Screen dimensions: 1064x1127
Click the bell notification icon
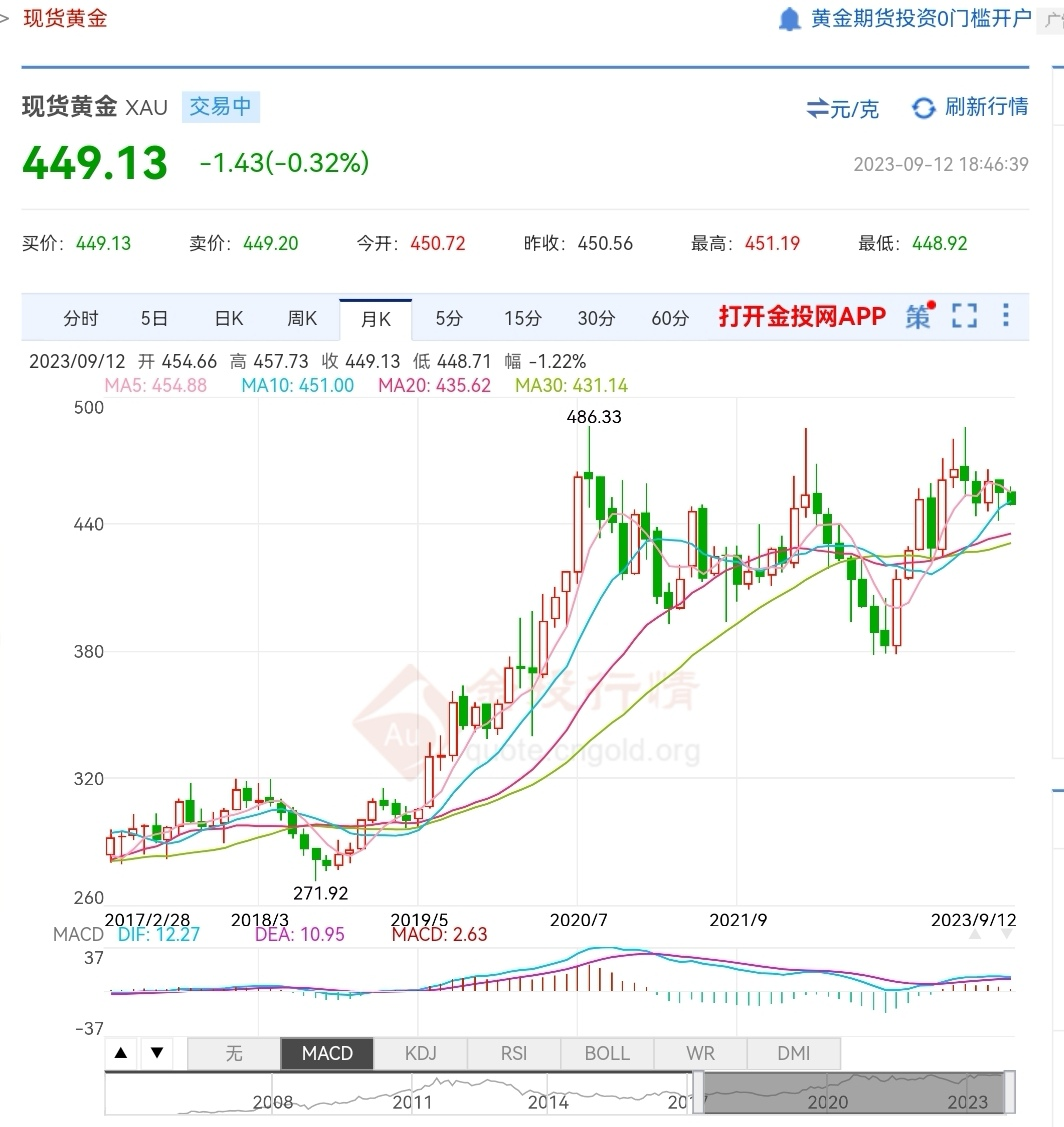tap(790, 19)
